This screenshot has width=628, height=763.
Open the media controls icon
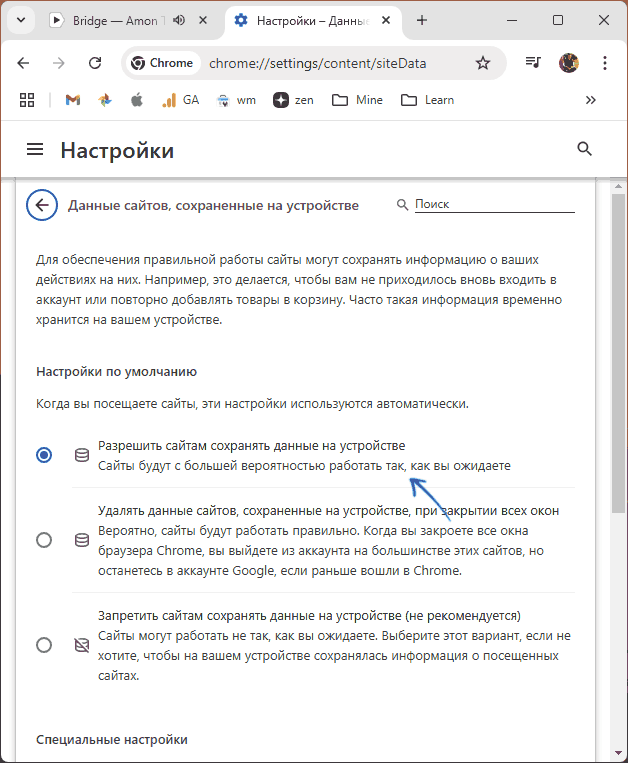(533, 63)
